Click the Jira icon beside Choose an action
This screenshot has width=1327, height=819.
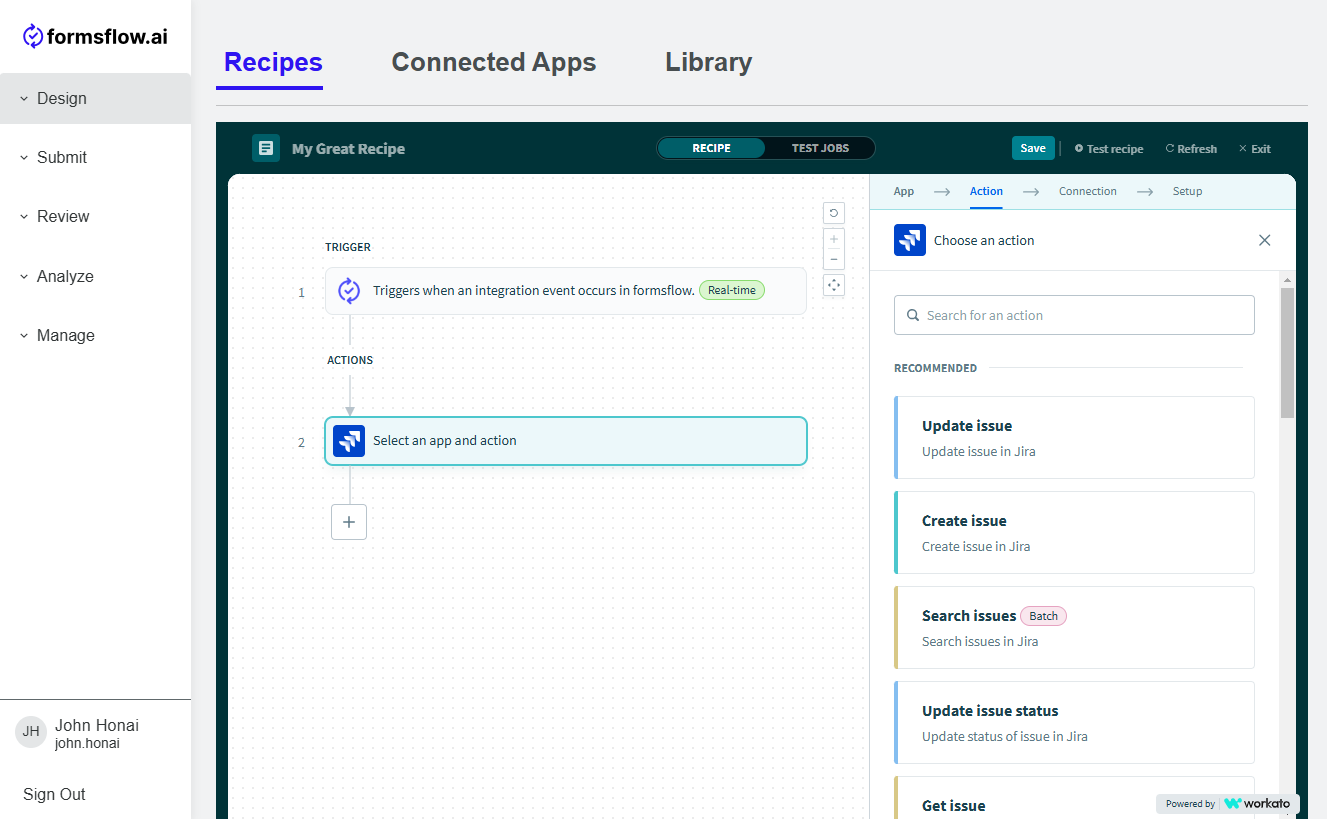pos(910,240)
